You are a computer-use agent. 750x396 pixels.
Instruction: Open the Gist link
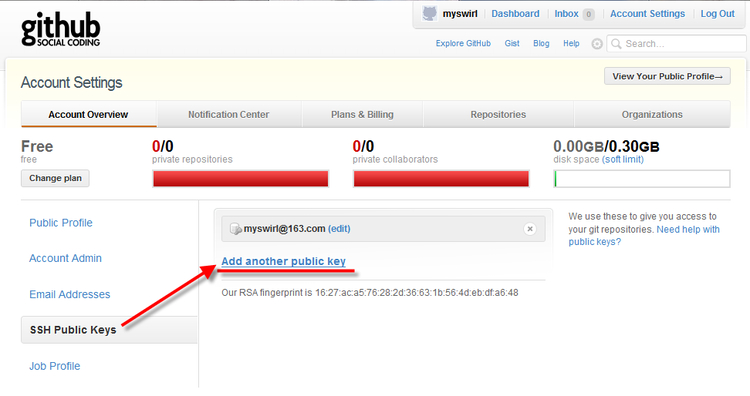512,44
